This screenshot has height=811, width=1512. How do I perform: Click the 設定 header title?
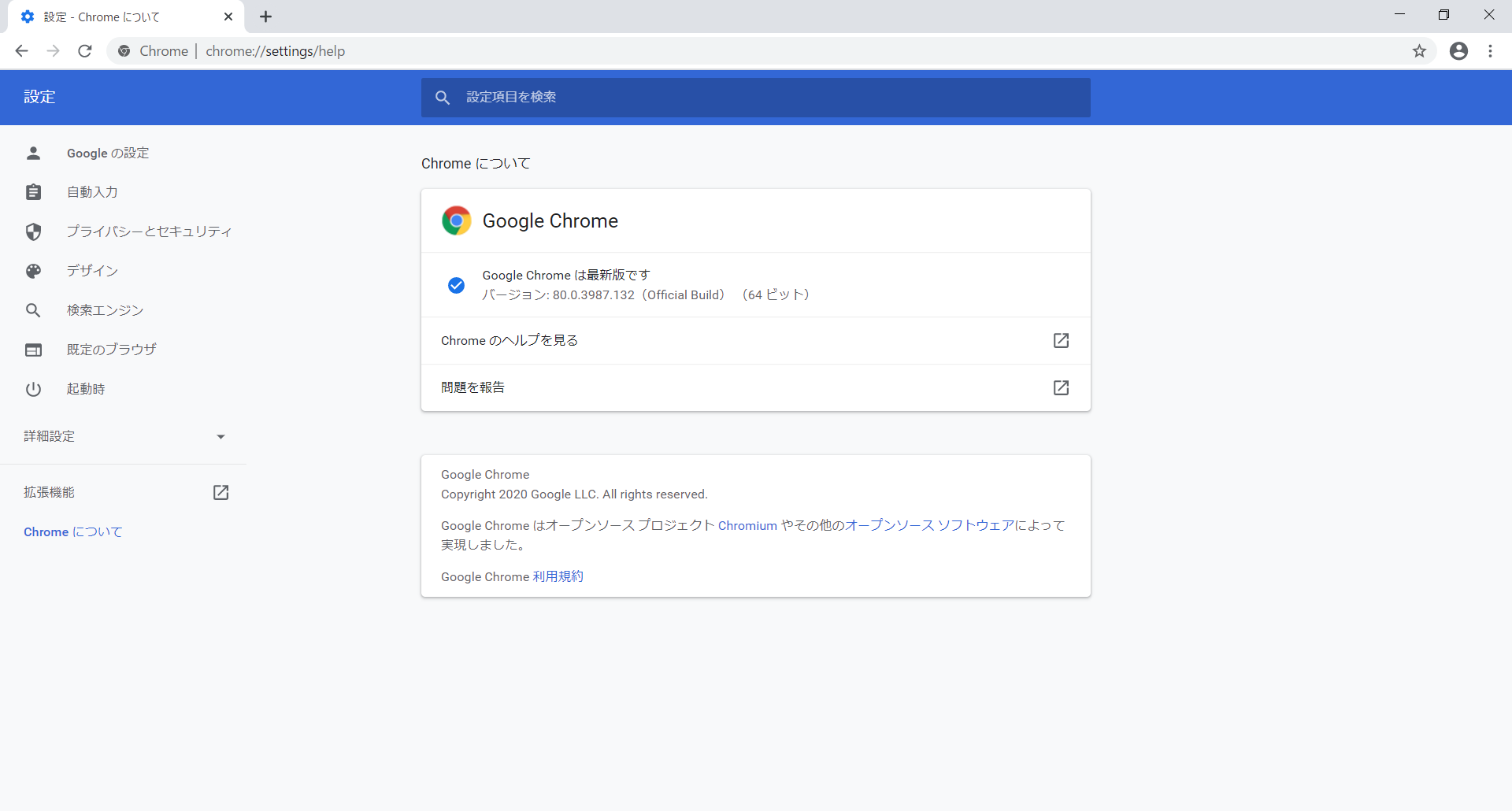click(x=39, y=97)
